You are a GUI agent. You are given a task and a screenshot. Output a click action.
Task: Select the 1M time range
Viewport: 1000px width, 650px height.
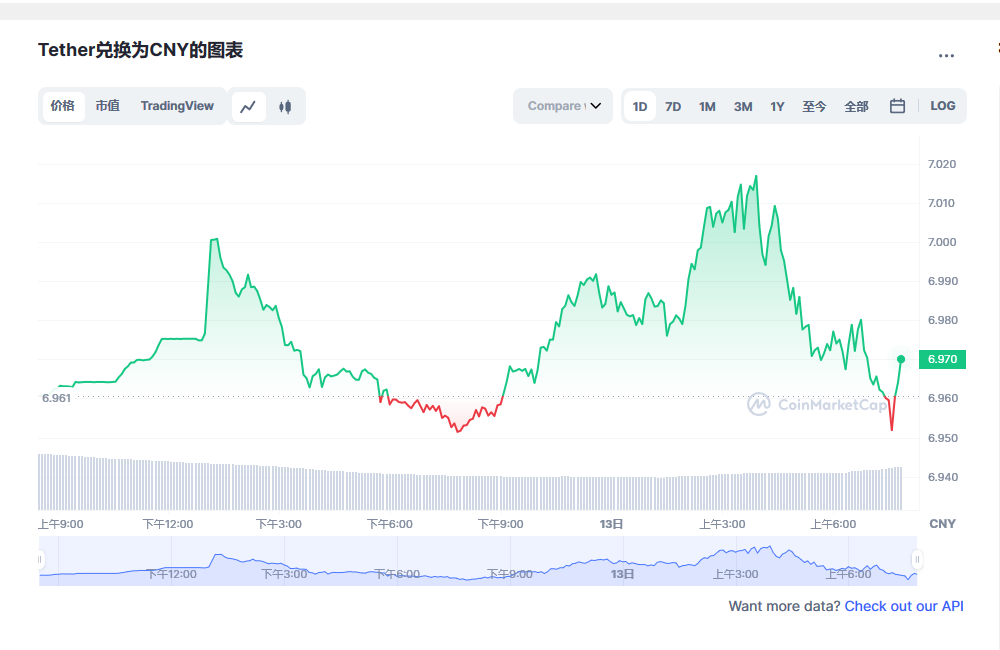coord(707,105)
